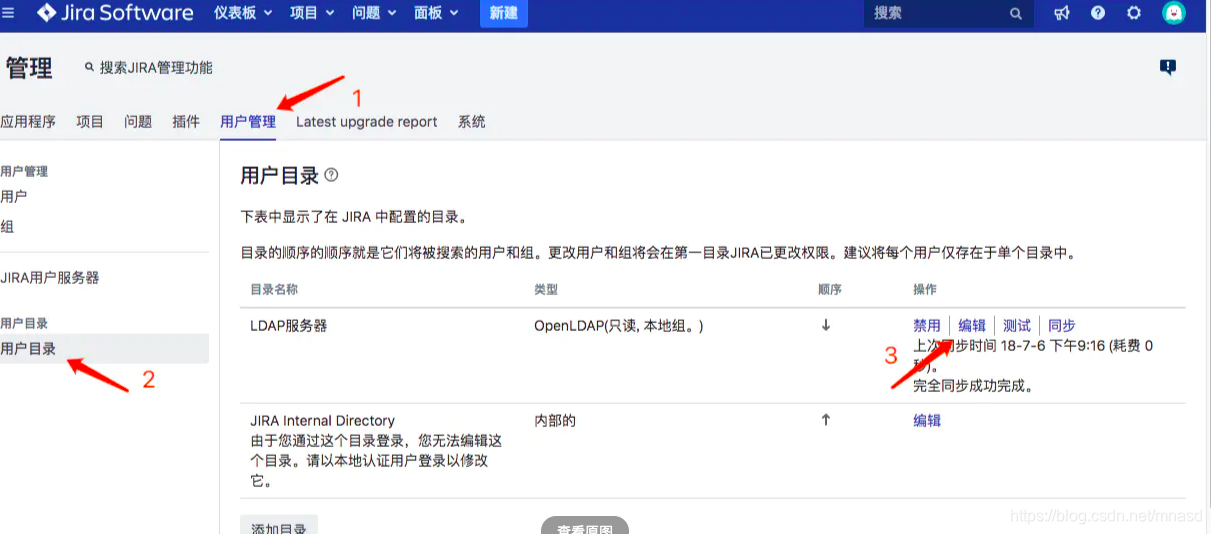Switch to the 应用程序 admin tab
The height and width of the screenshot is (534, 1211).
28,122
